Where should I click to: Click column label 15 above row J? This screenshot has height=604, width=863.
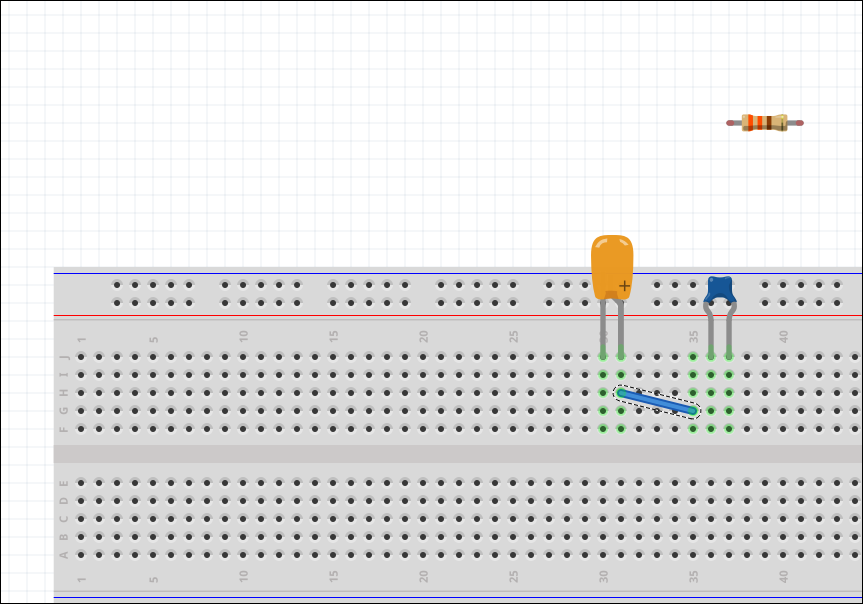333,336
